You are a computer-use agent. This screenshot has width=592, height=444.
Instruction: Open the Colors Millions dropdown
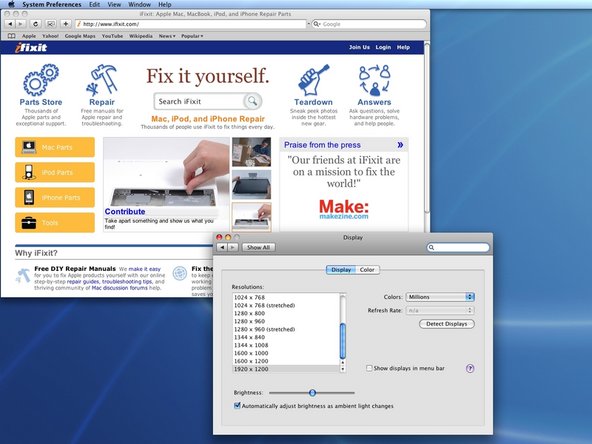(440, 297)
